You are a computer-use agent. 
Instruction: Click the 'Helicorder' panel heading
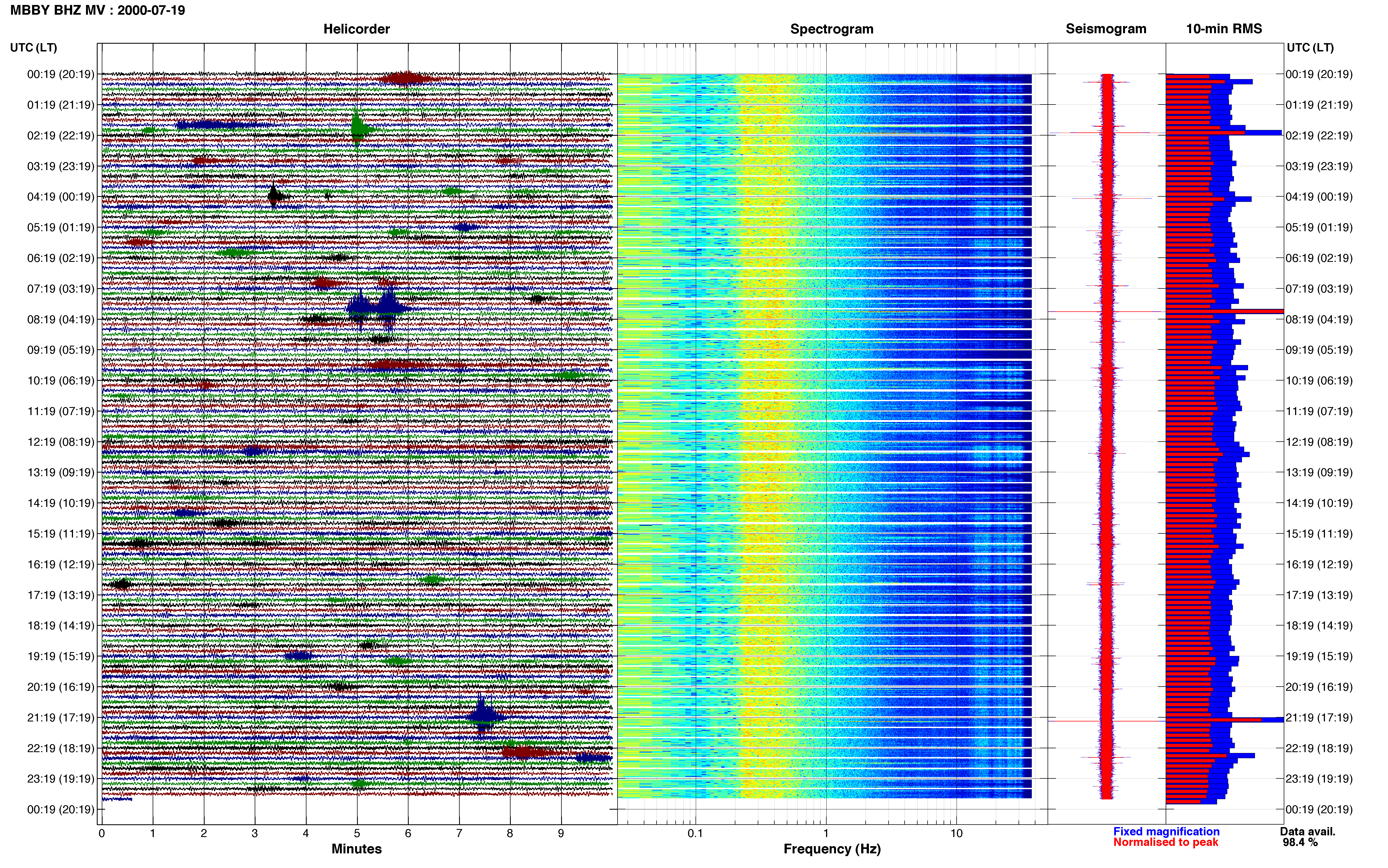[356, 29]
